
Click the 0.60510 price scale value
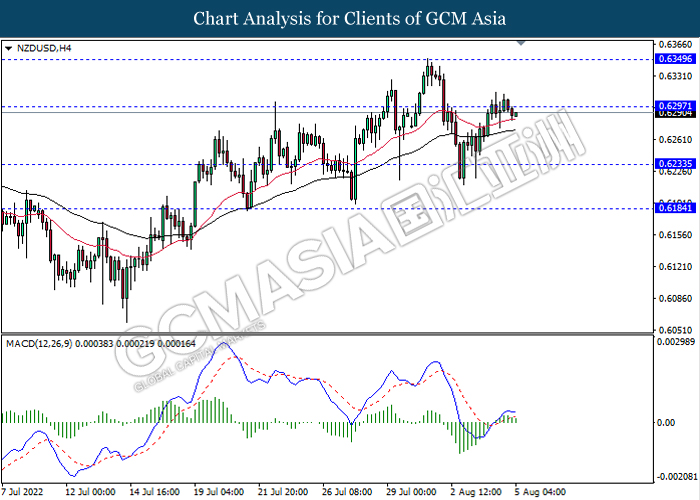click(675, 330)
